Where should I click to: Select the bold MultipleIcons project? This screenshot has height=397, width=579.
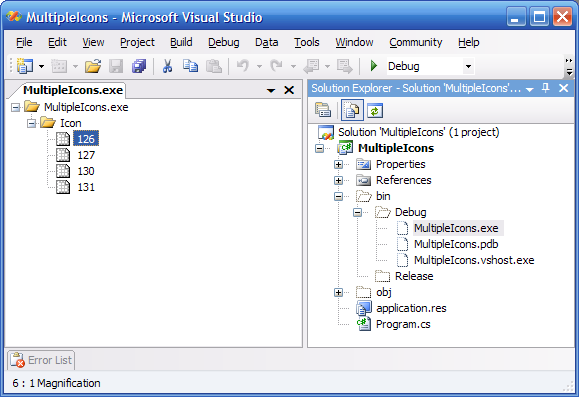point(396,148)
